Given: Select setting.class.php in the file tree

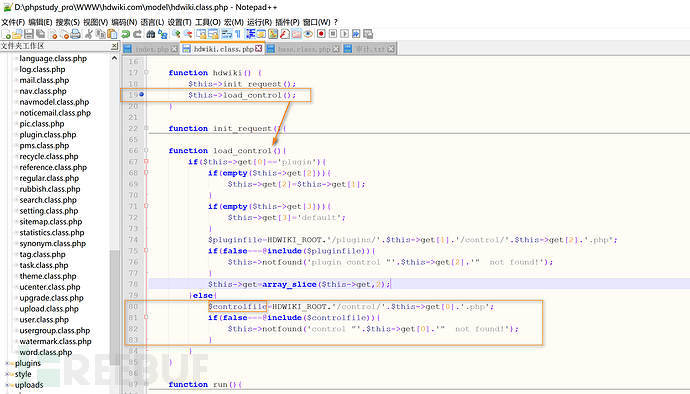Looking at the screenshot, I should [x=48, y=211].
